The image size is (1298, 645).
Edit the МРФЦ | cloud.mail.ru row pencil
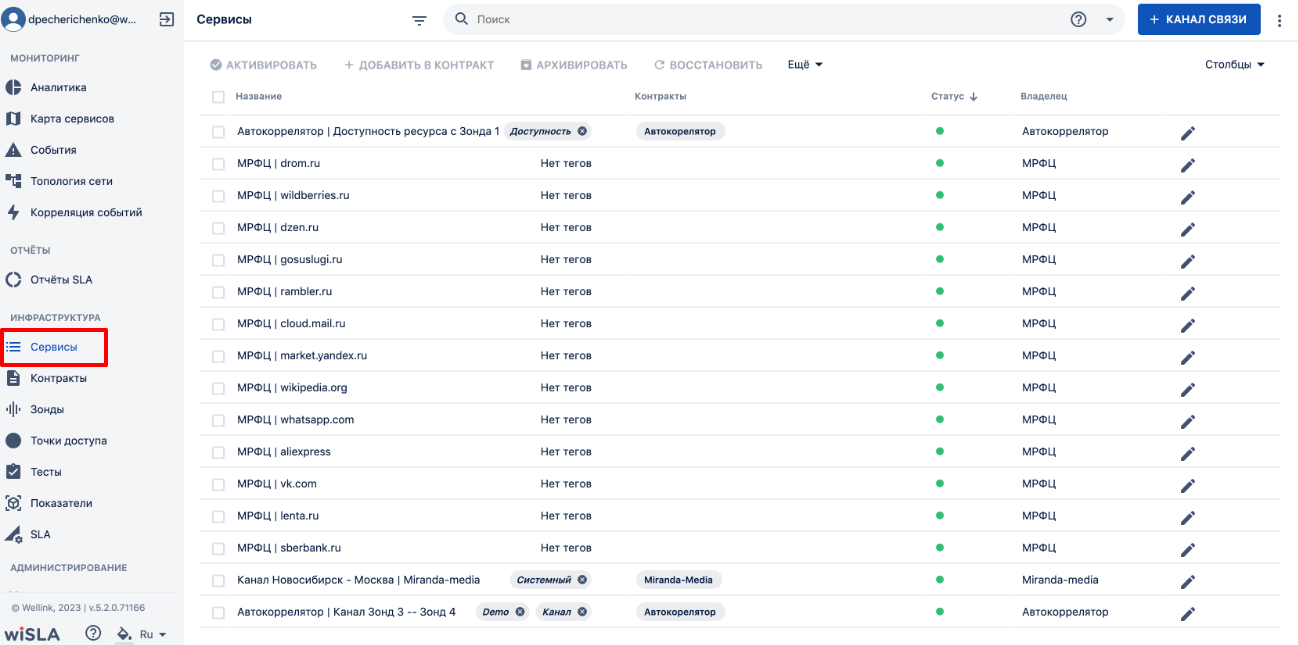1188,325
